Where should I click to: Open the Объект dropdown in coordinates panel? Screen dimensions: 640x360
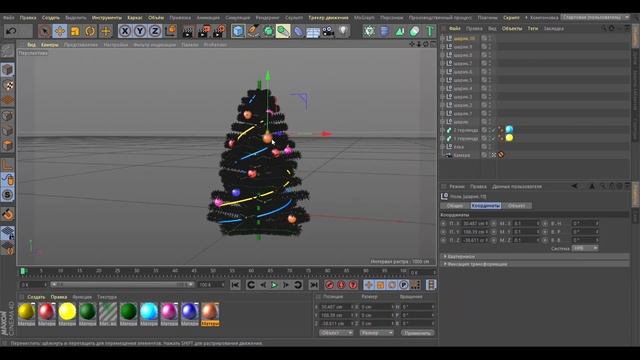tap(336, 333)
